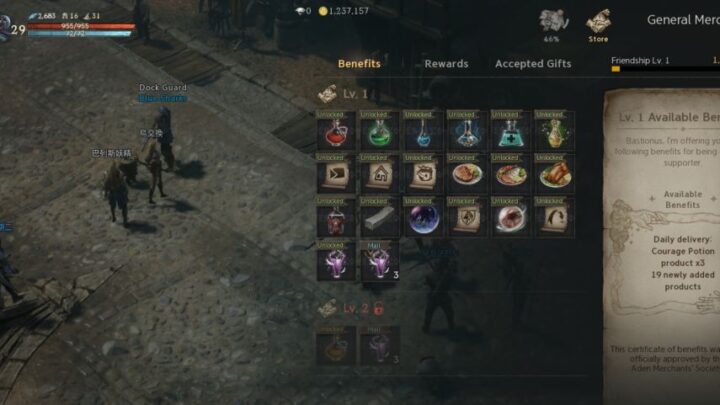Click the teal medical cross flask
This screenshot has width=720, height=405.
tap(511, 130)
